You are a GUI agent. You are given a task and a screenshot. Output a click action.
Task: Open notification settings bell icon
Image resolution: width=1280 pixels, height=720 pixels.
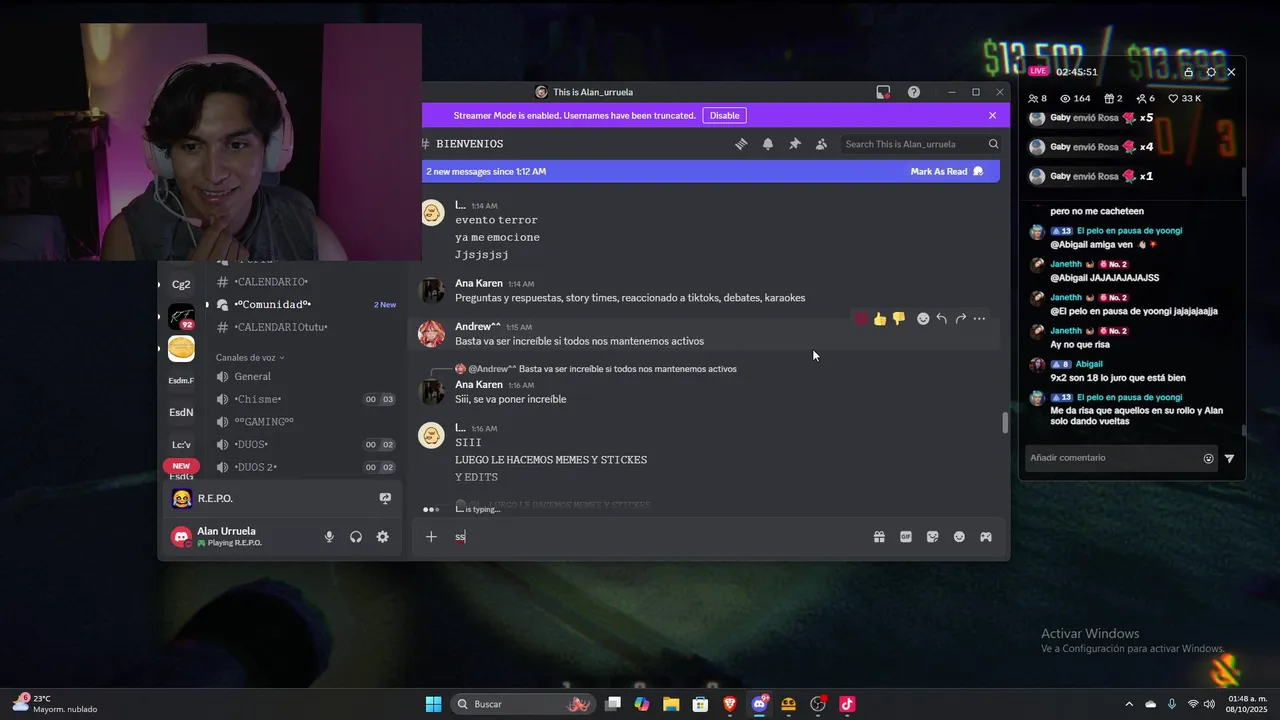pyautogui.click(x=768, y=144)
